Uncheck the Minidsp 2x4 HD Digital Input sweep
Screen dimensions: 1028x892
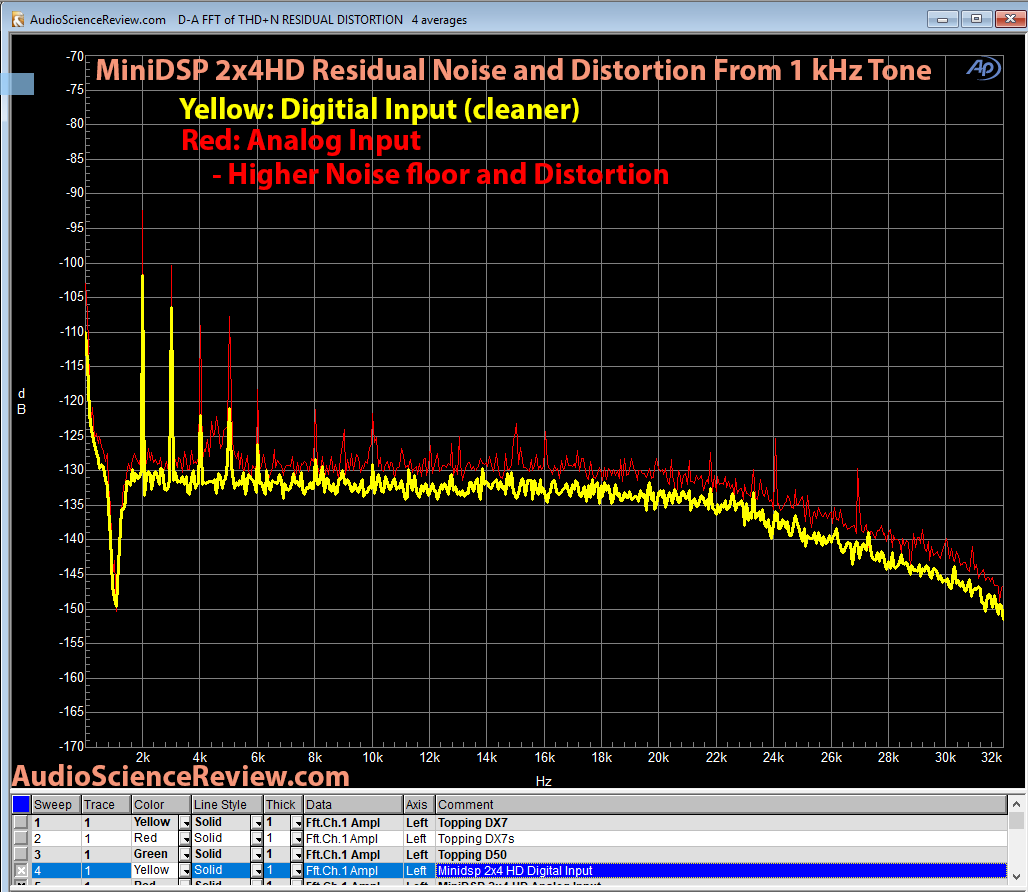pyautogui.click(x=21, y=870)
